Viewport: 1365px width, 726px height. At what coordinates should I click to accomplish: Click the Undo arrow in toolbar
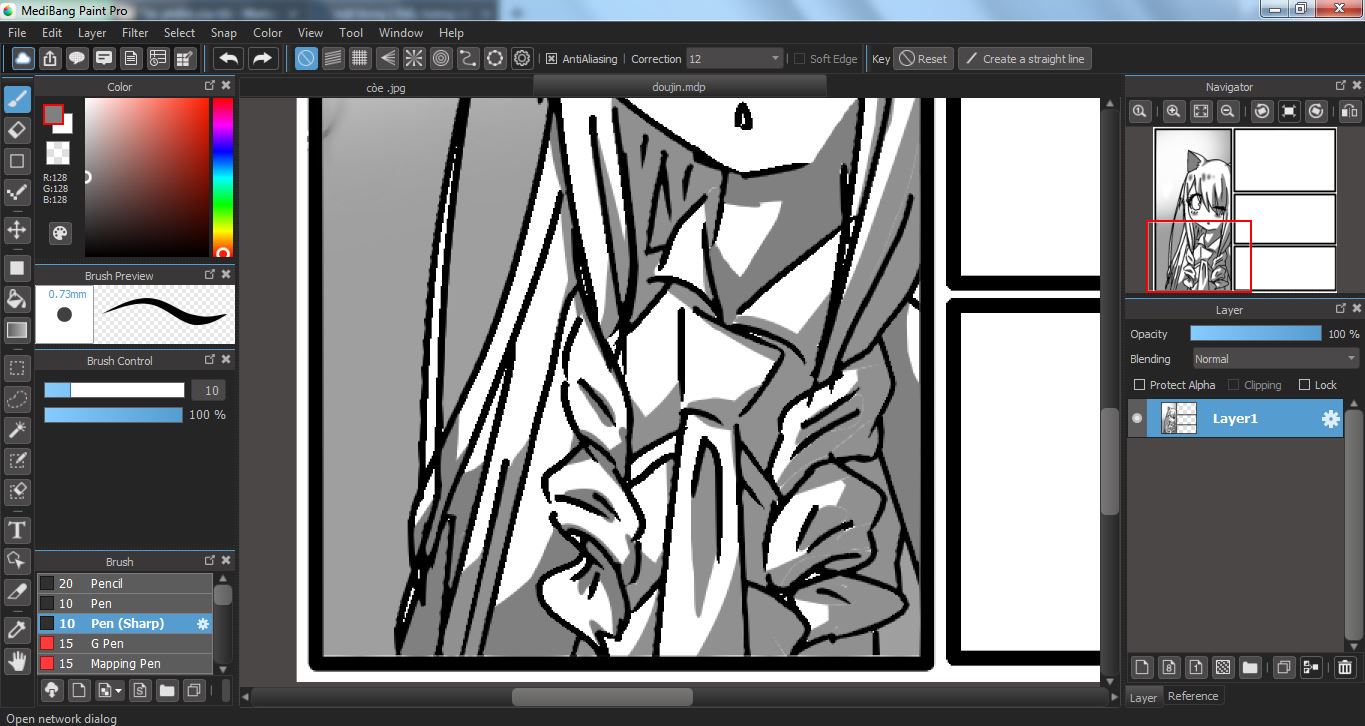click(229, 59)
